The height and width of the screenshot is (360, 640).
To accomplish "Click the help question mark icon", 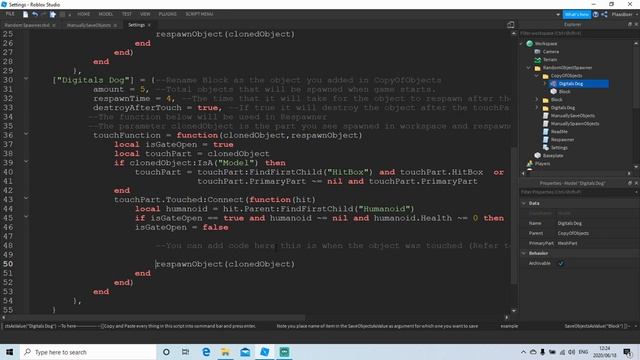I will [x=596, y=14].
